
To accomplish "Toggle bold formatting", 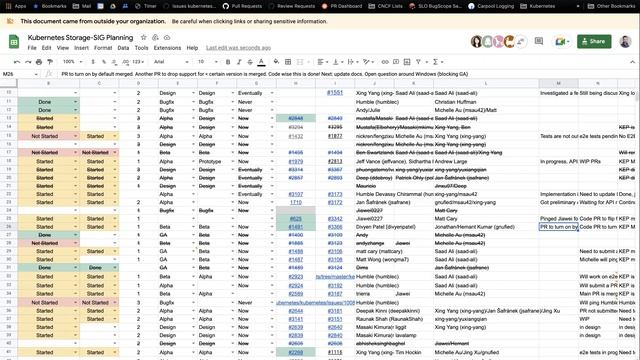I will click(228, 62).
